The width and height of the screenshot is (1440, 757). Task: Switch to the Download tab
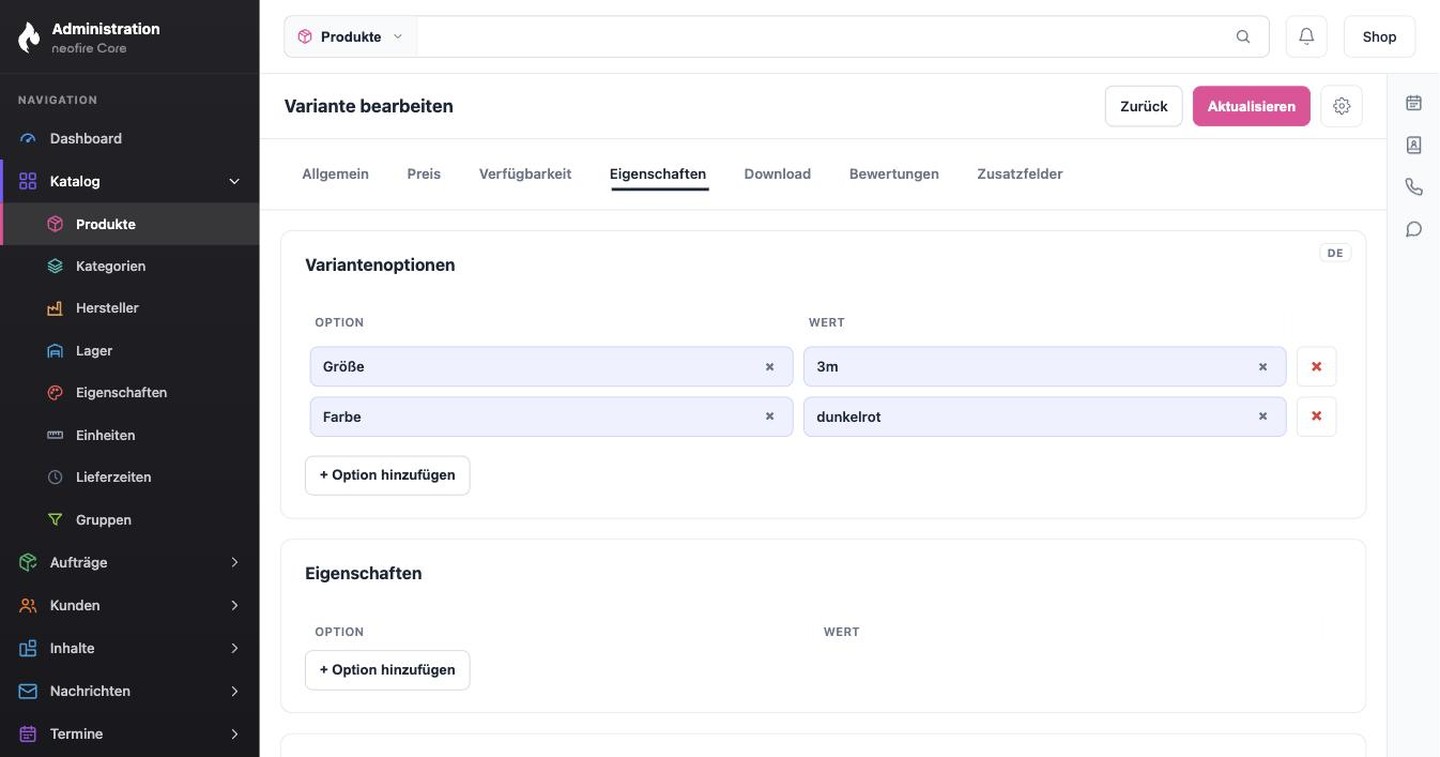(x=777, y=174)
